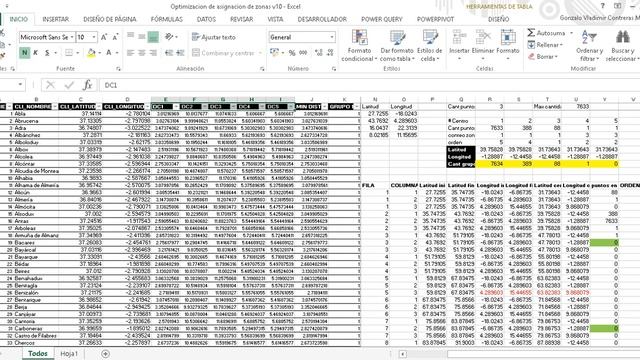640x360 pixels.
Task: Open Formato cells menu
Action: pos(508,45)
